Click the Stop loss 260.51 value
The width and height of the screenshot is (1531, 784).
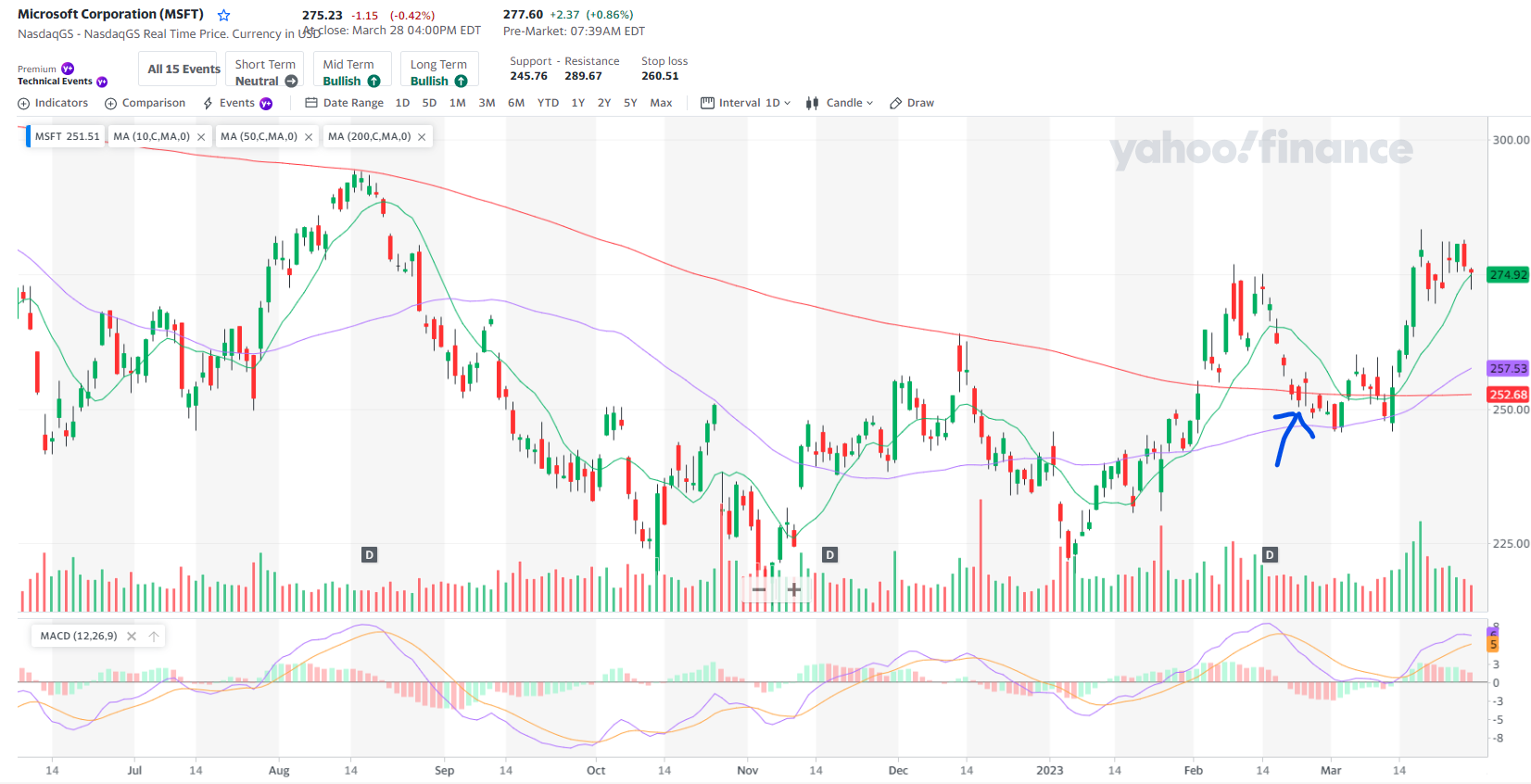click(x=660, y=77)
